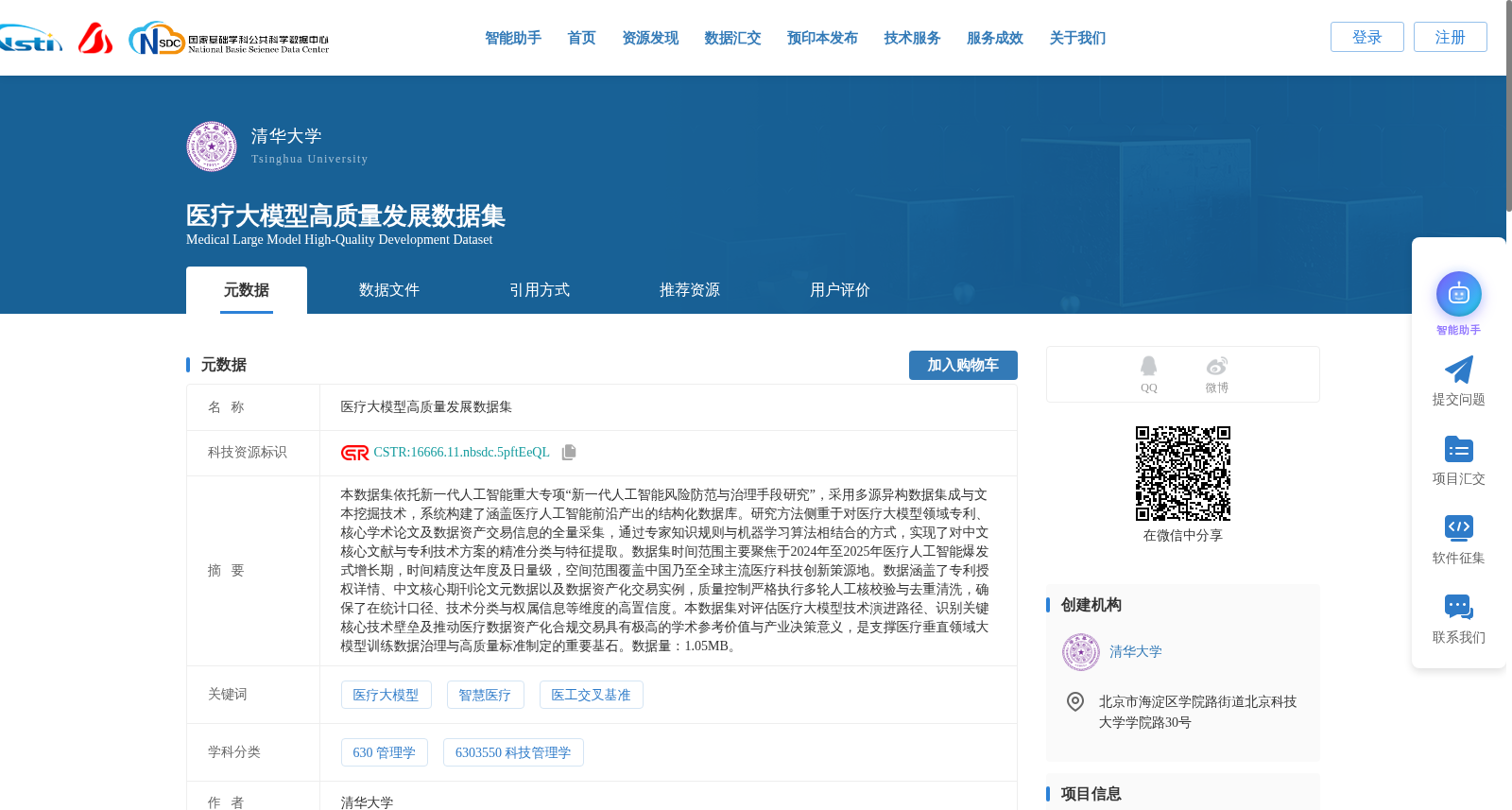Viewport: 1512px width, 810px height.
Task: Click keyword tag 医工交叉基准
Action: [591, 695]
